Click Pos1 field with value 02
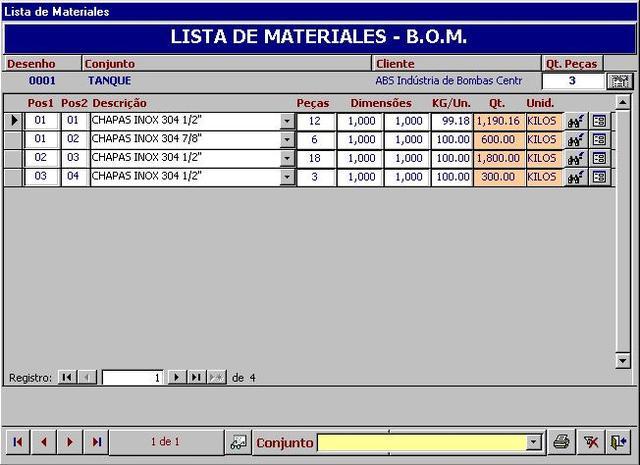 41,158
